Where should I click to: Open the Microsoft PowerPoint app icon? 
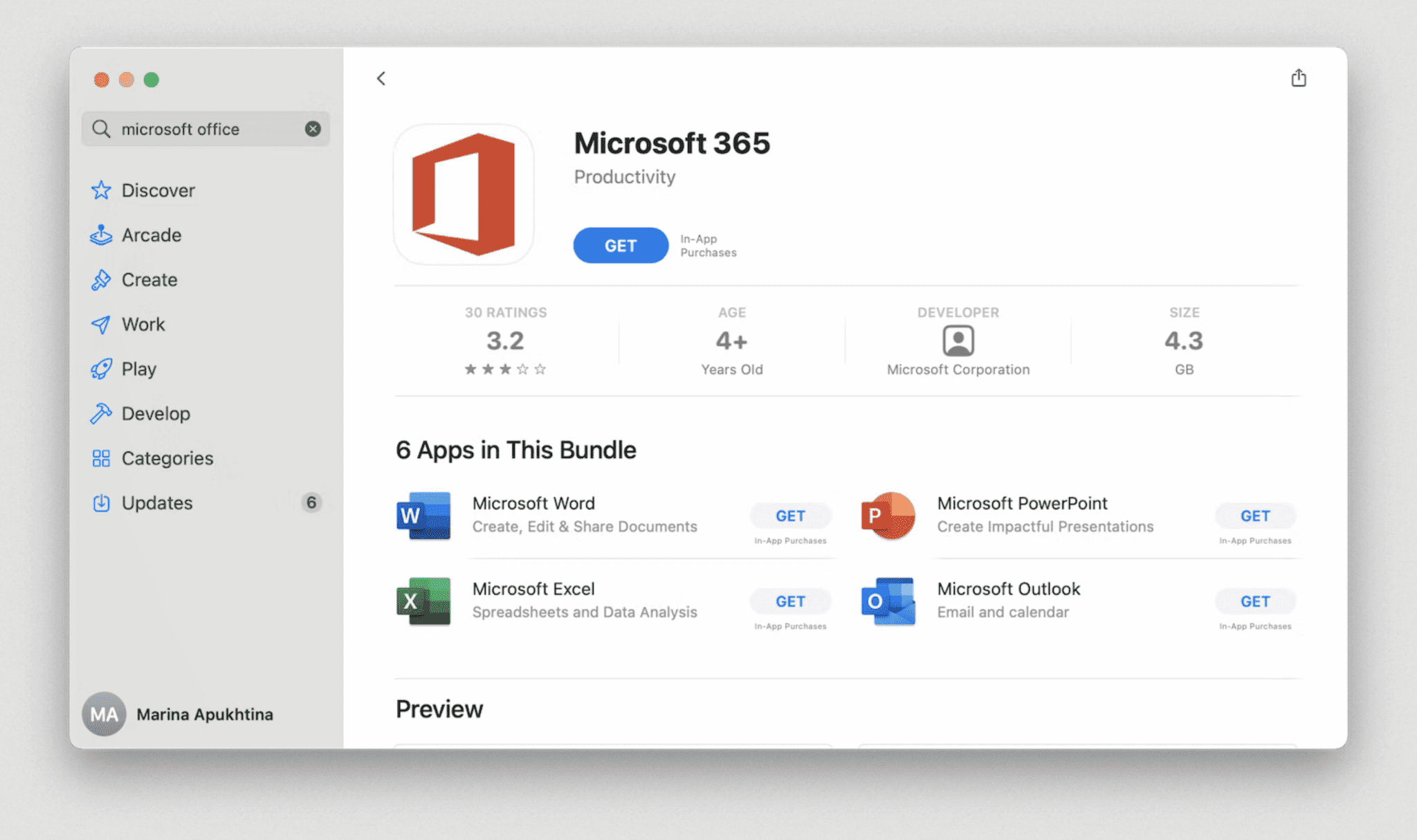[x=888, y=515]
